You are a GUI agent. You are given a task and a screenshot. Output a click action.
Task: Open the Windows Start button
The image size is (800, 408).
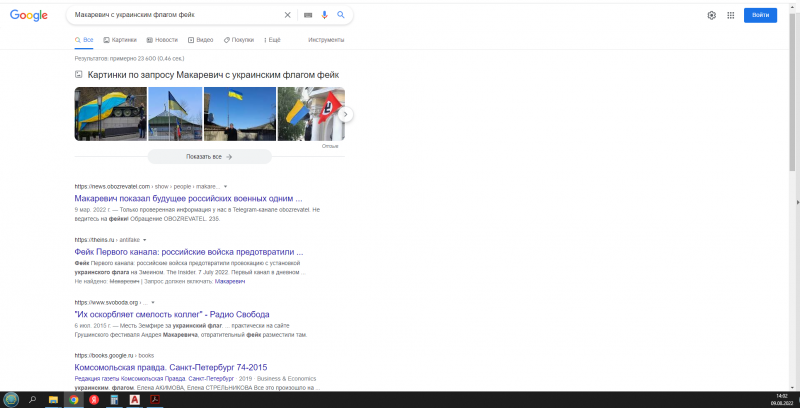pyautogui.click(x=11, y=400)
